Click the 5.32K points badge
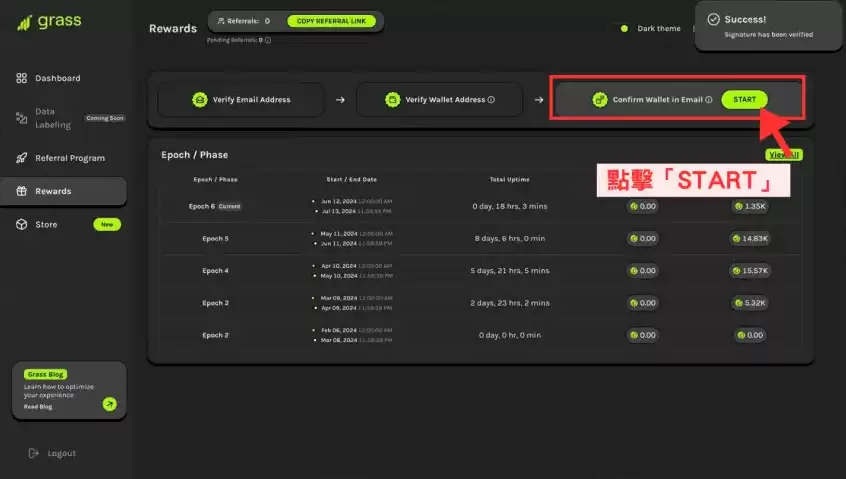Image resolution: width=846 pixels, height=479 pixels. point(750,303)
